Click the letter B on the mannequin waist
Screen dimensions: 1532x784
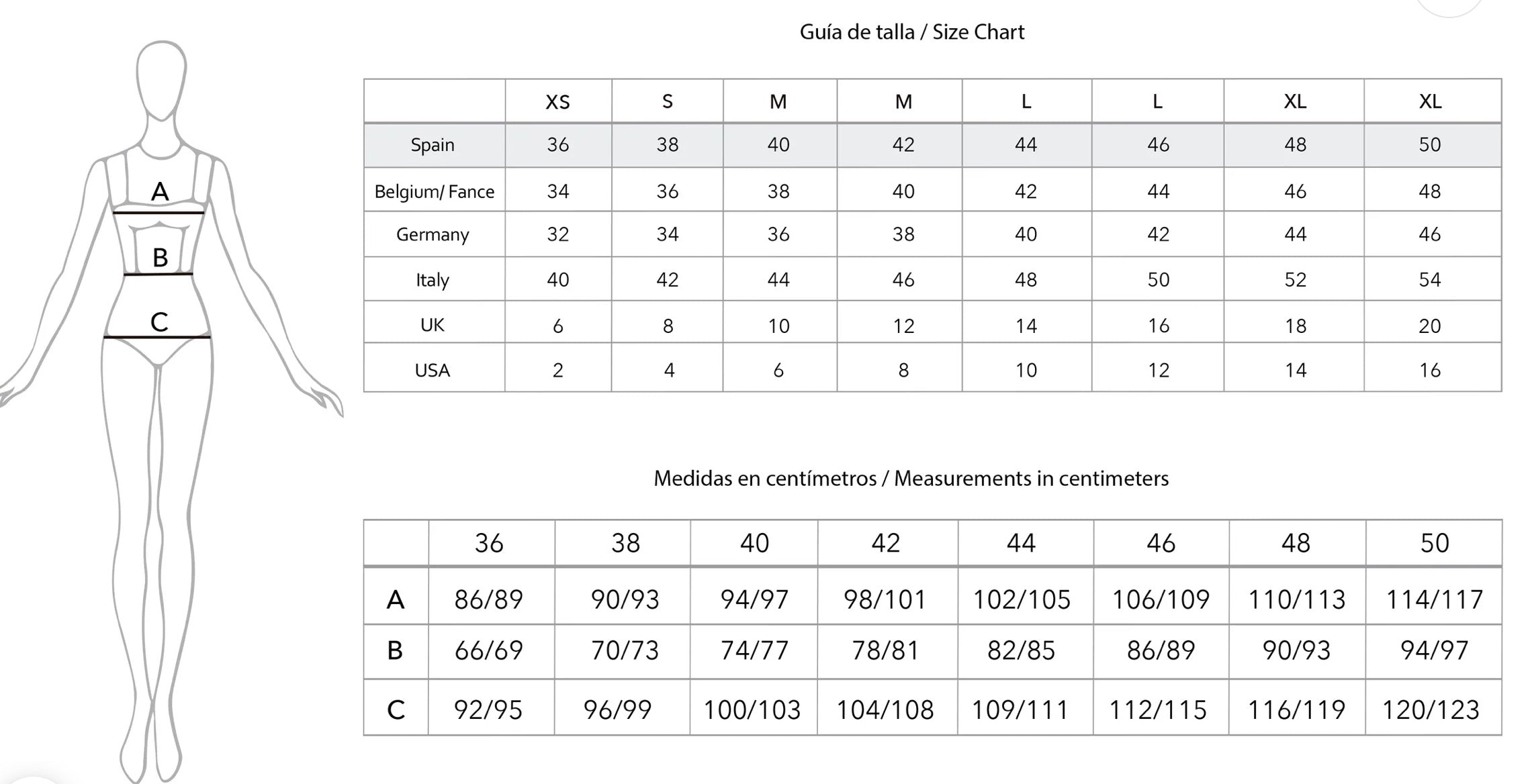tap(160, 257)
